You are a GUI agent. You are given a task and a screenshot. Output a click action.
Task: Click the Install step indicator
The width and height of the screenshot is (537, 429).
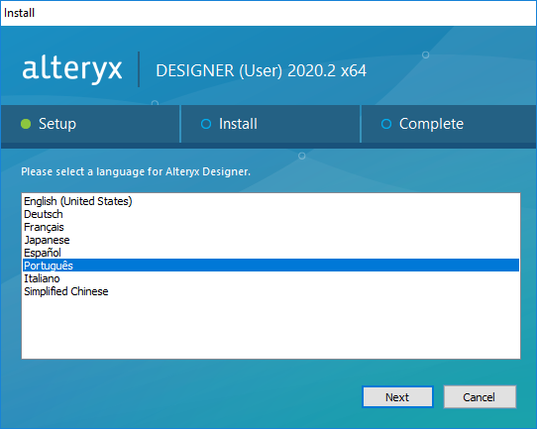(x=270, y=124)
